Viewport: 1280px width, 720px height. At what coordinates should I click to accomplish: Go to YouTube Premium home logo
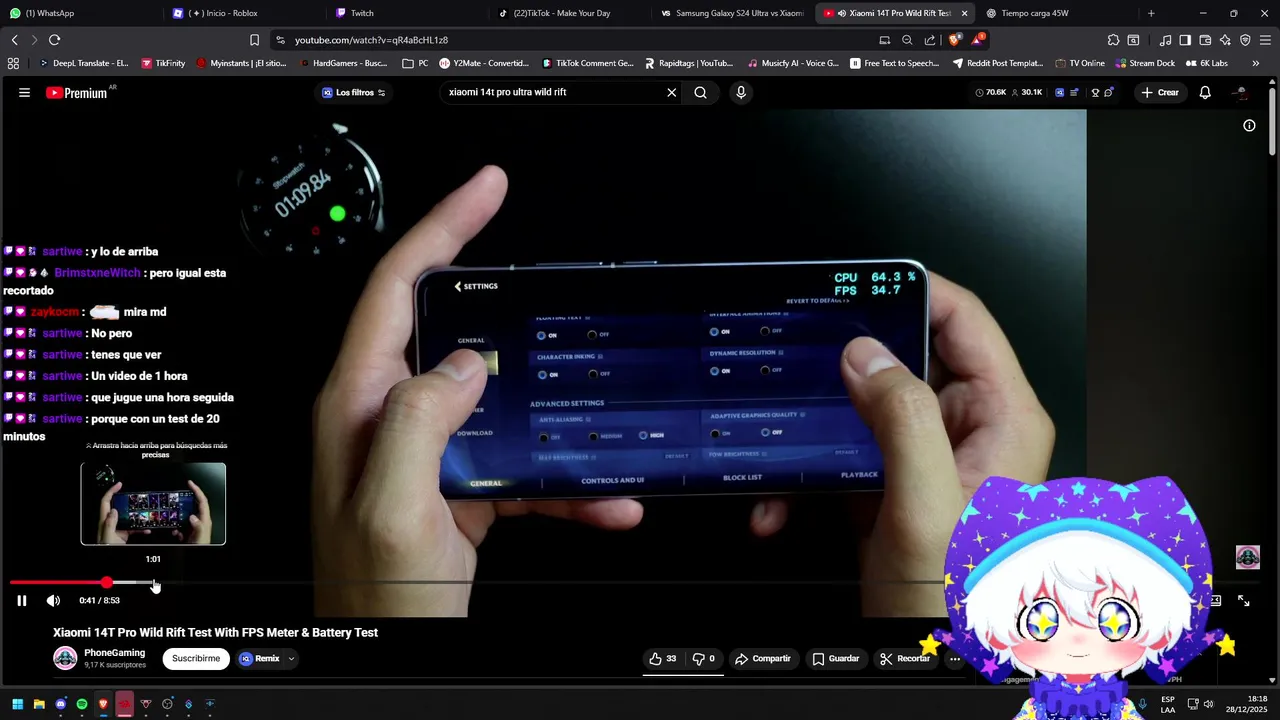tap(77, 93)
